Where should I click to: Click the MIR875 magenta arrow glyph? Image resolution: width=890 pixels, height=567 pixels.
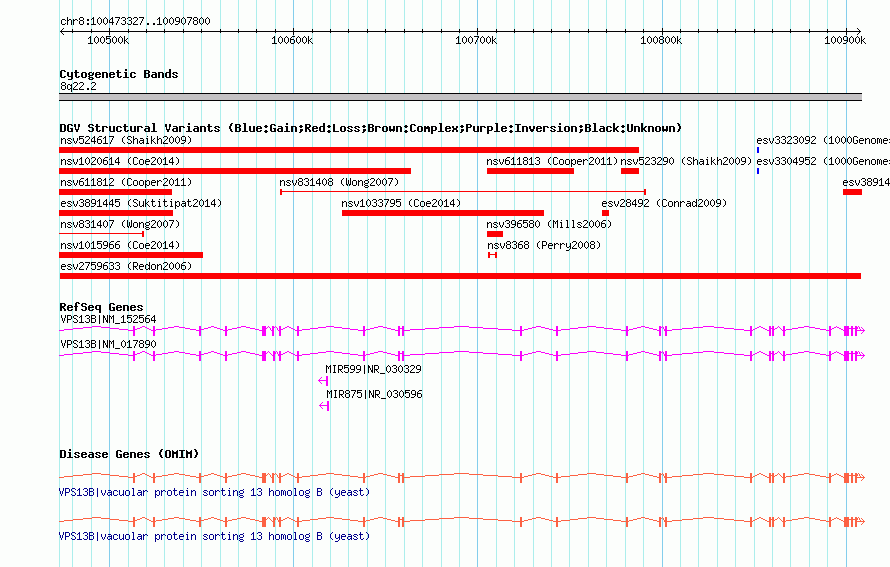pos(324,406)
